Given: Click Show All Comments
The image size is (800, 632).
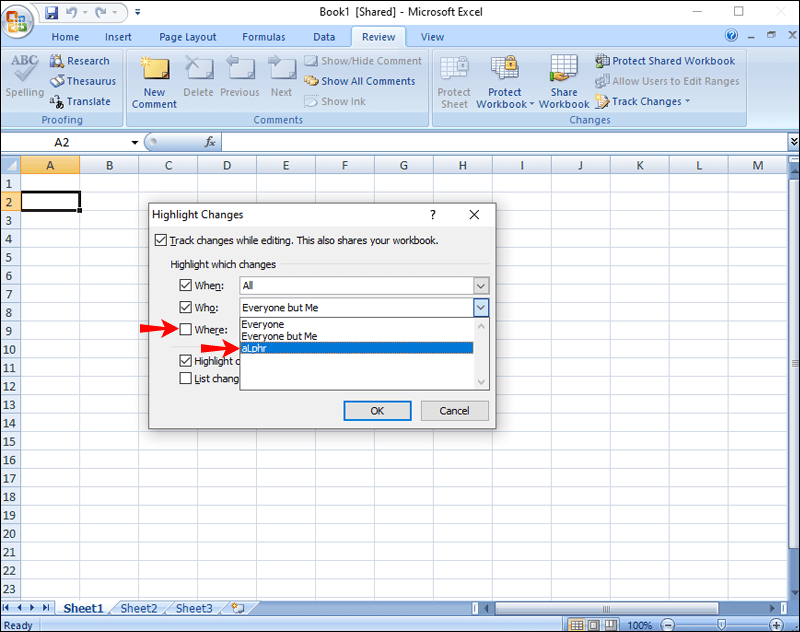Looking at the screenshot, I should pos(360,81).
